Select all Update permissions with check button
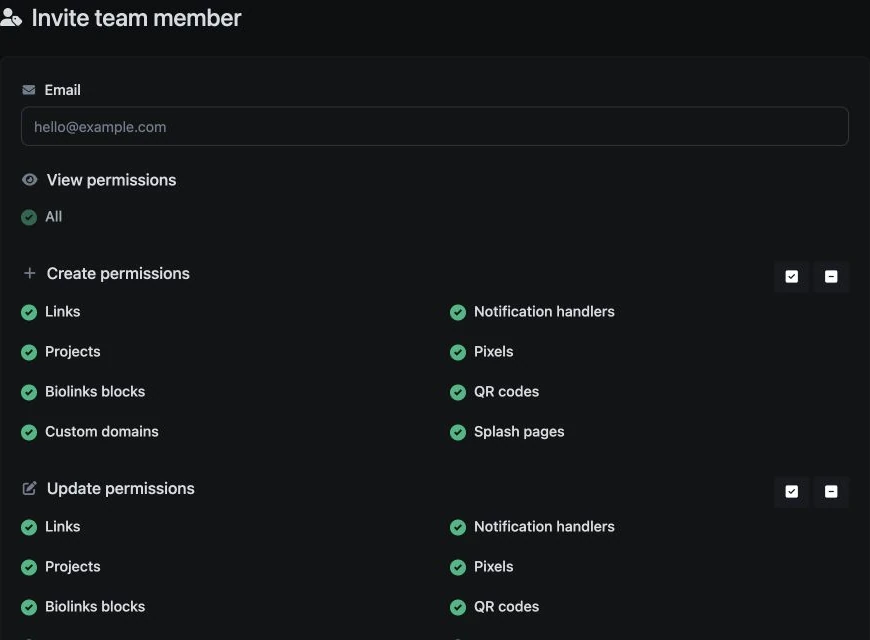The image size is (870, 640). point(792,491)
